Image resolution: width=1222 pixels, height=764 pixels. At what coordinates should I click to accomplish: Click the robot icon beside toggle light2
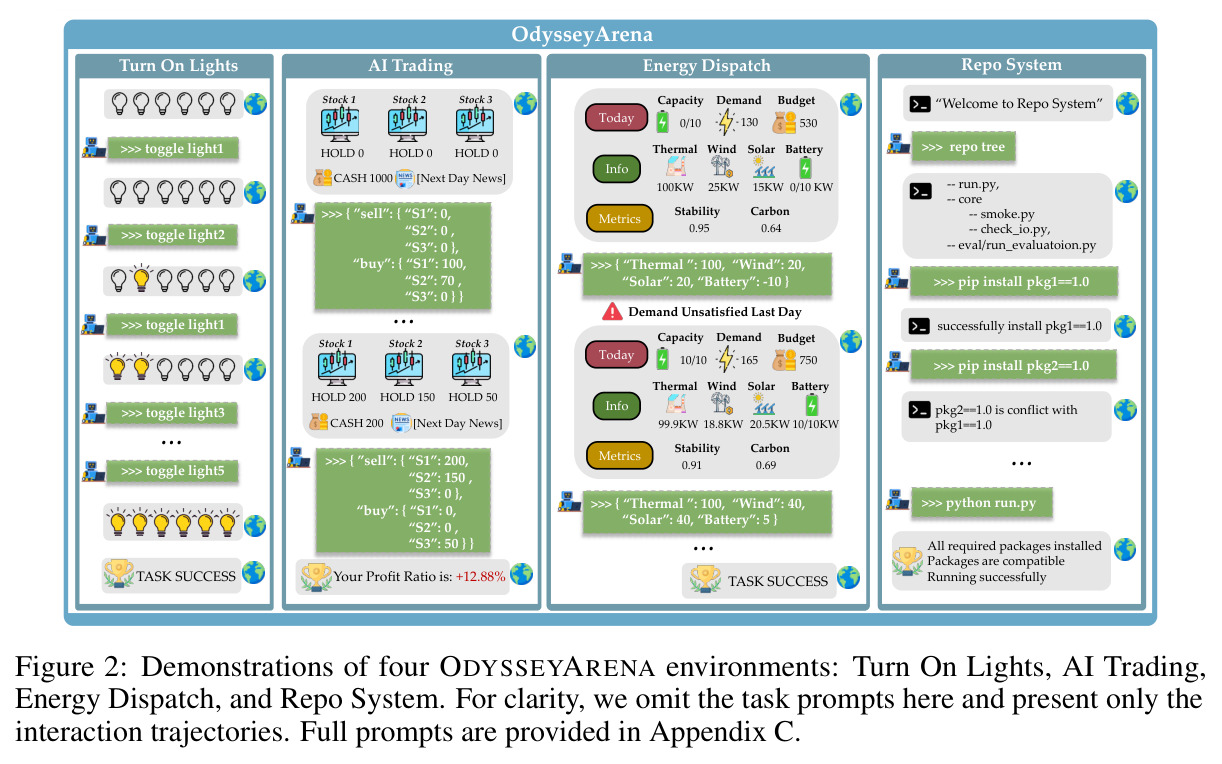pos(94,236)
